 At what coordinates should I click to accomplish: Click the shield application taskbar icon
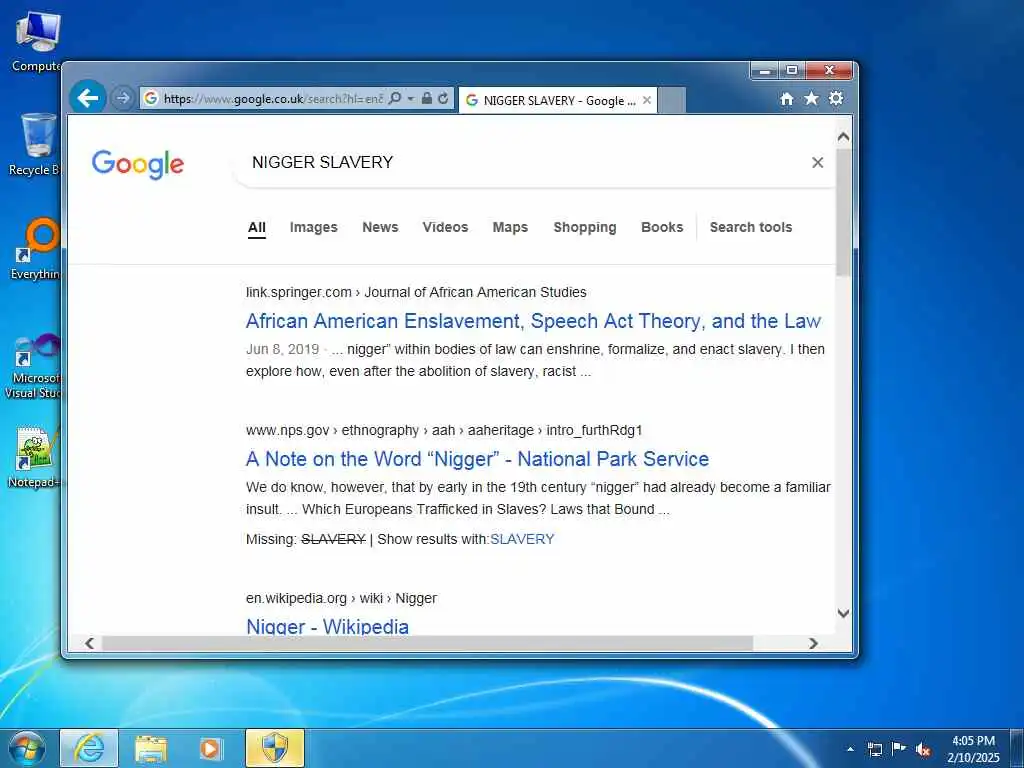tap(275, 748)
